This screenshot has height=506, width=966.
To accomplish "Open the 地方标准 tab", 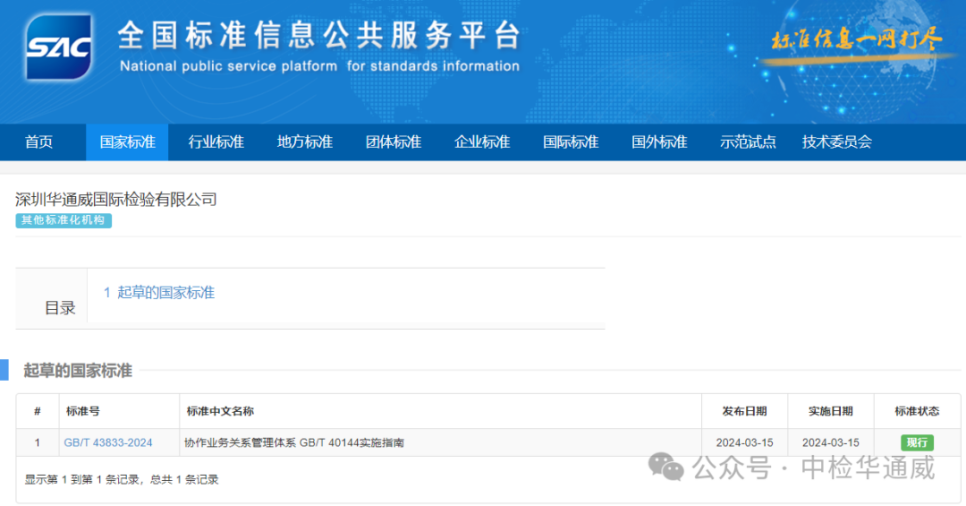I will (x=304, y=142).
